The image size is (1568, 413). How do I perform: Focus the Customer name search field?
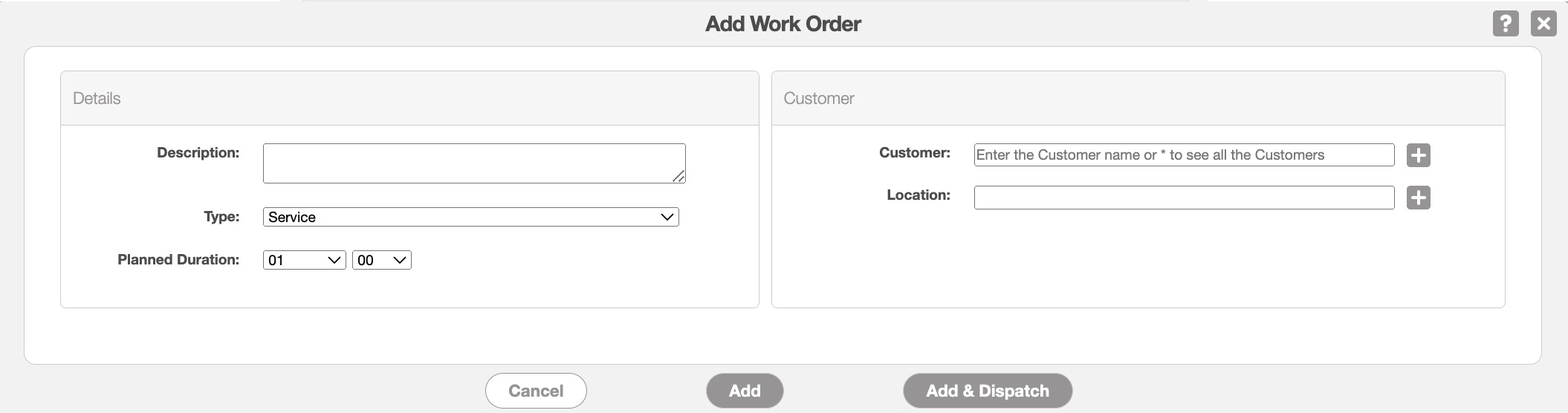[1183, 155]
